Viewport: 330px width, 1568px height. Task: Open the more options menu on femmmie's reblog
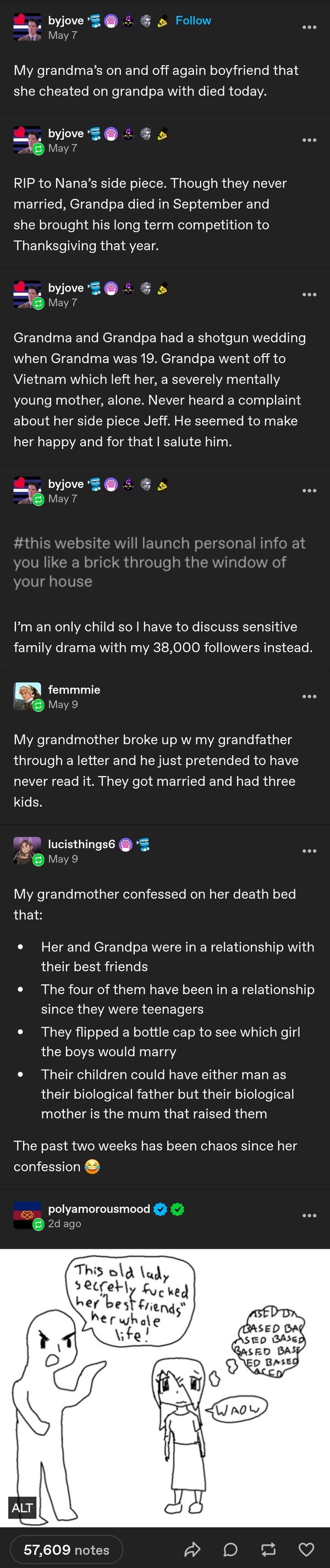click(x=309, y=696)
